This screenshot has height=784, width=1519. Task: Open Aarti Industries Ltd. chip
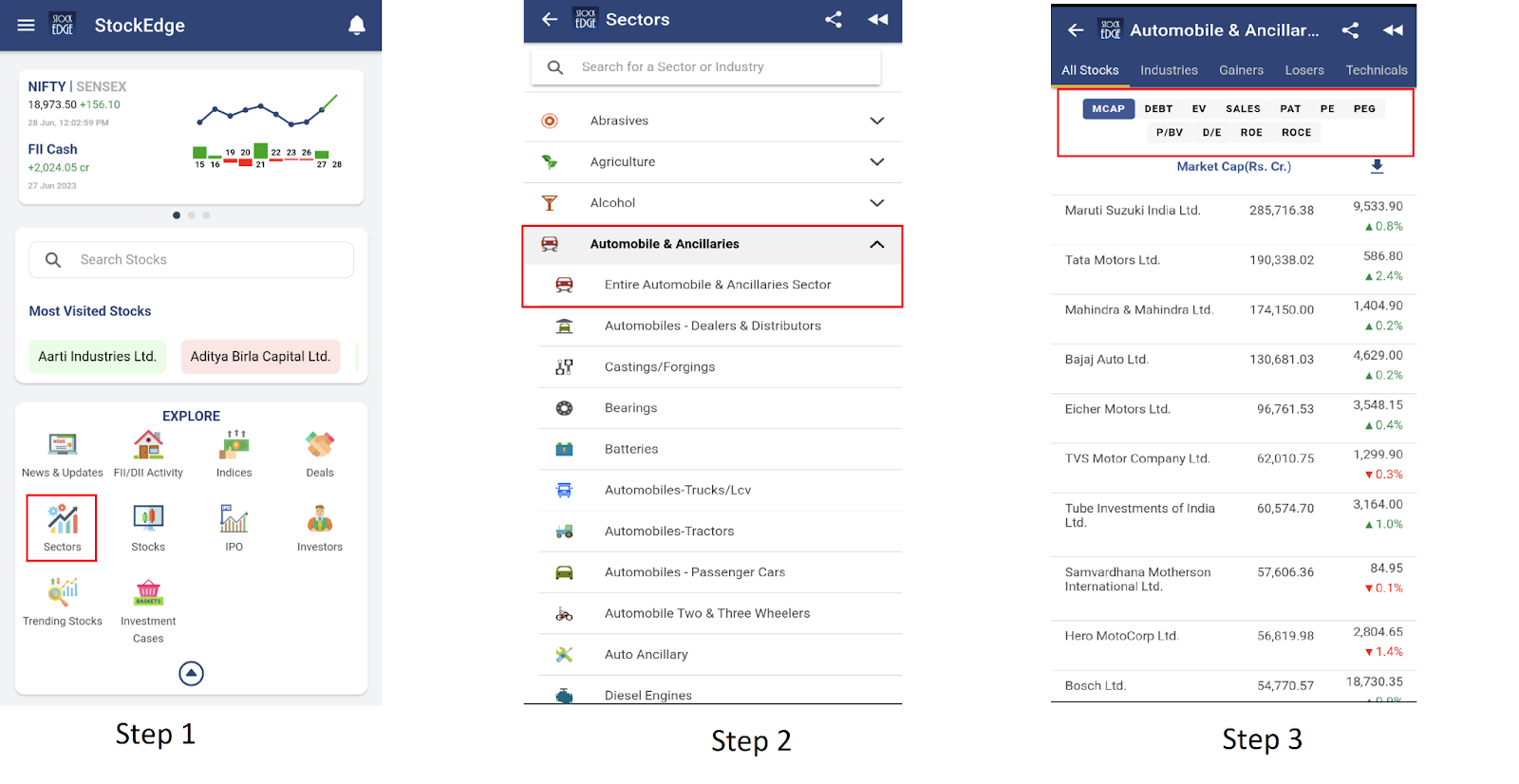click(x=97, y=357)
